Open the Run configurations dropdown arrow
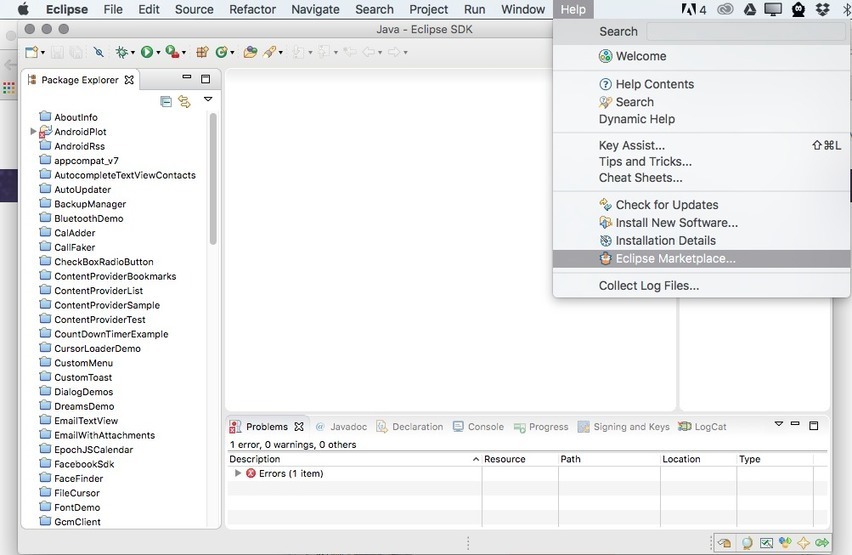This screenshot has height=555, width=852. click(158, 53)
